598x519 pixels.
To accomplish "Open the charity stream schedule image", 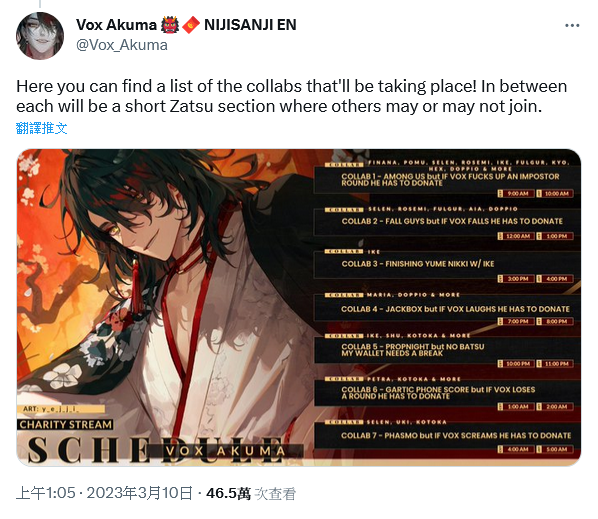I will pos(299,307).
